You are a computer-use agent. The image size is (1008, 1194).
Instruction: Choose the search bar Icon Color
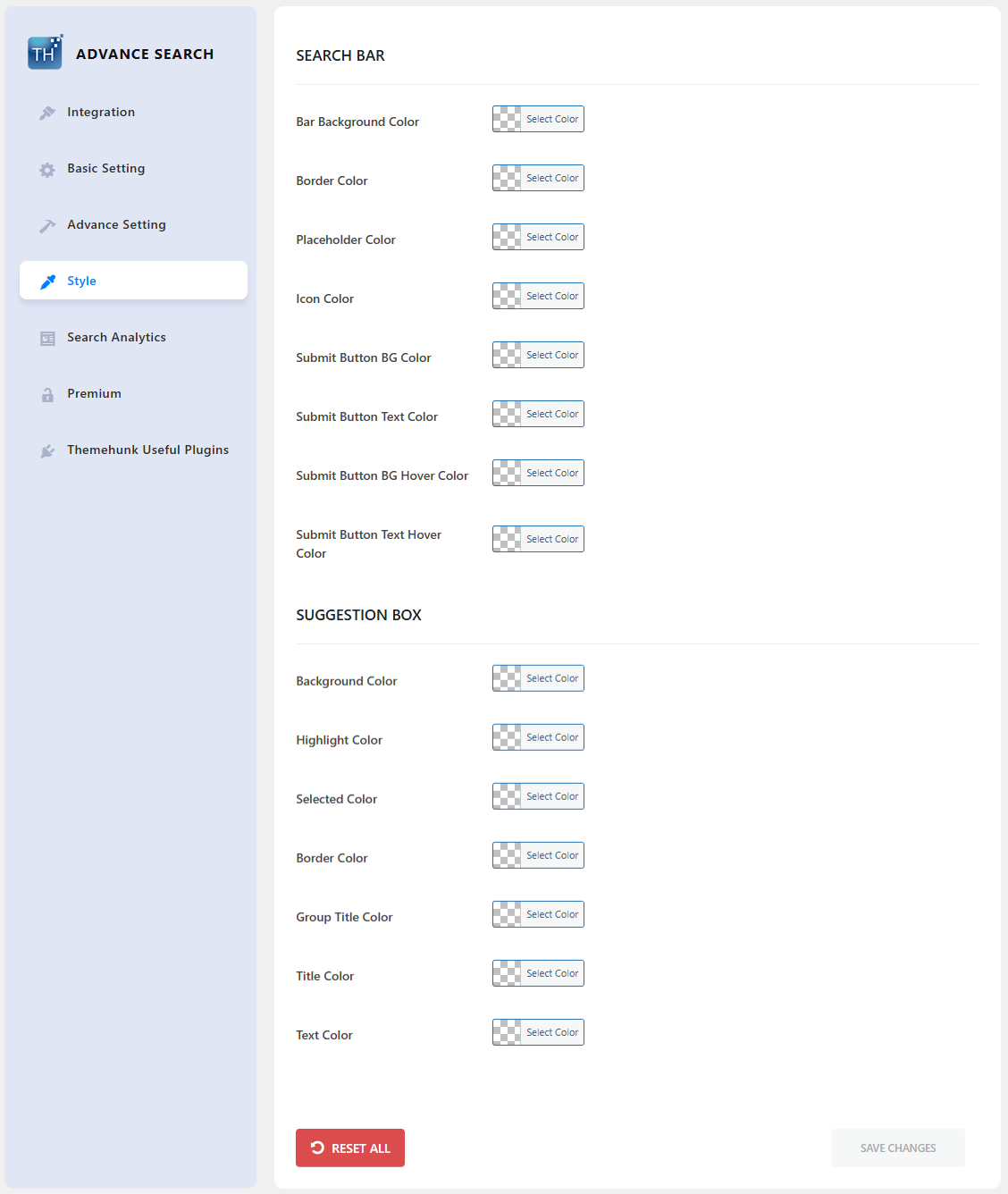[x=538, y=296]
